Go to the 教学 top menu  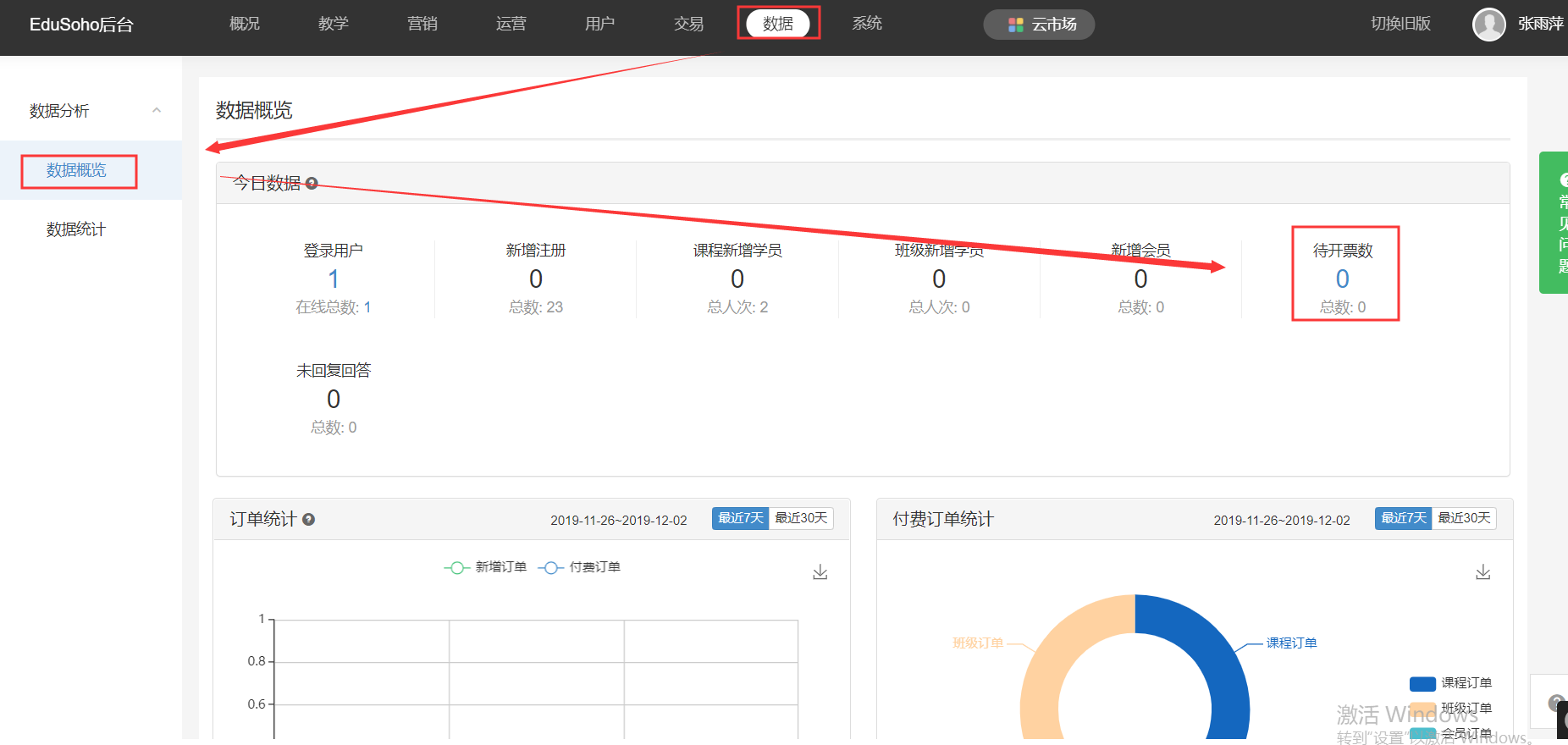click(333, 24)
